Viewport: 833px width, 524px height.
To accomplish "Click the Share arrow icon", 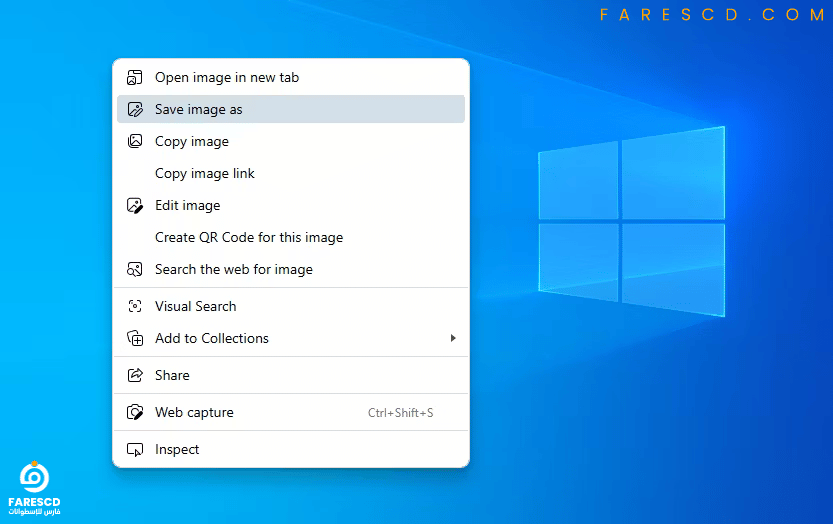I will pos(135,375).
